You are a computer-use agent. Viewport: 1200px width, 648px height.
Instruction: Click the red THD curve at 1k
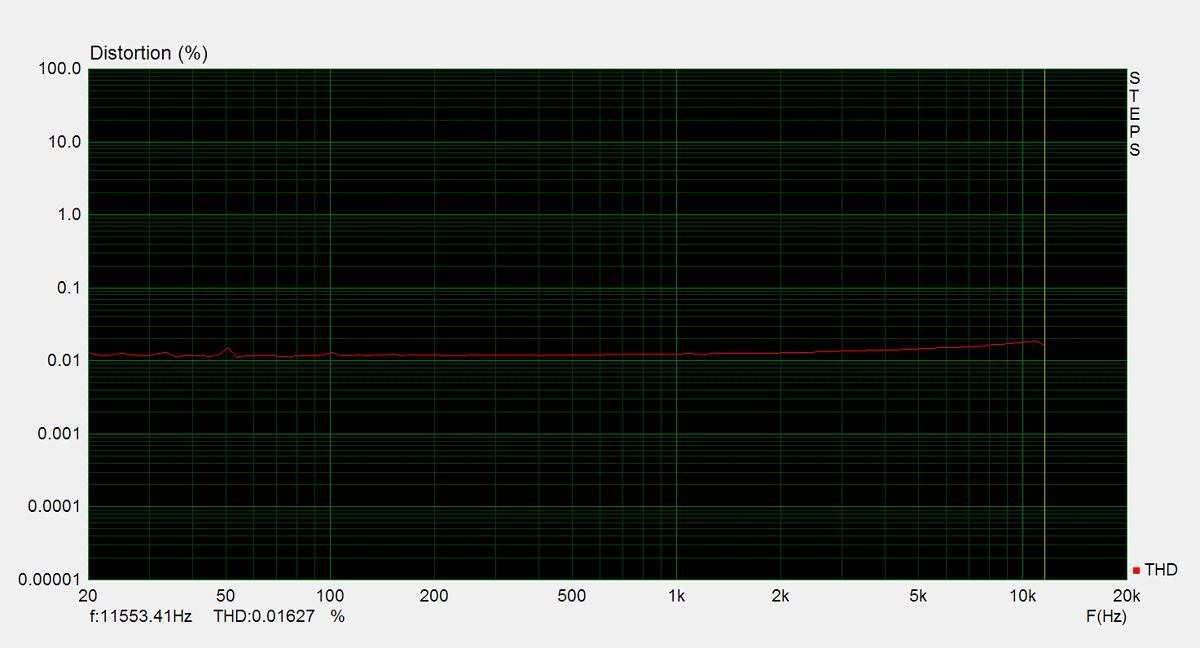pyautogui.click(x=677, y=355)
